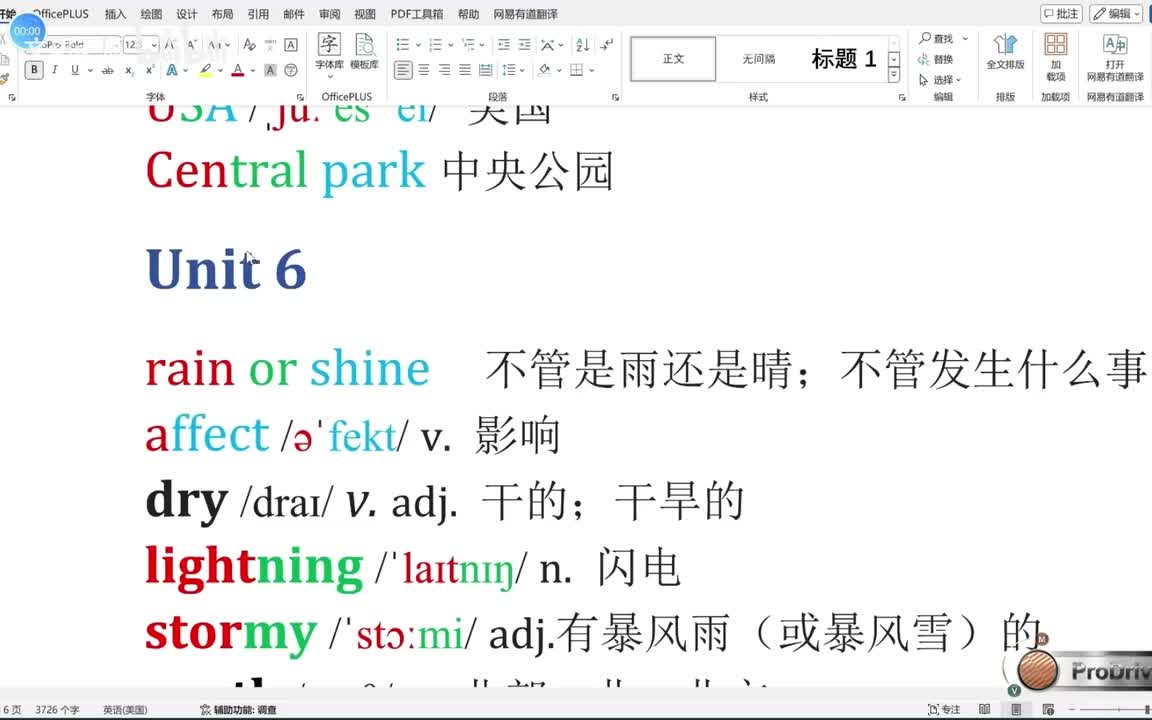Apply multilevel list
1152x720 pixels.
tap(468, 45)
